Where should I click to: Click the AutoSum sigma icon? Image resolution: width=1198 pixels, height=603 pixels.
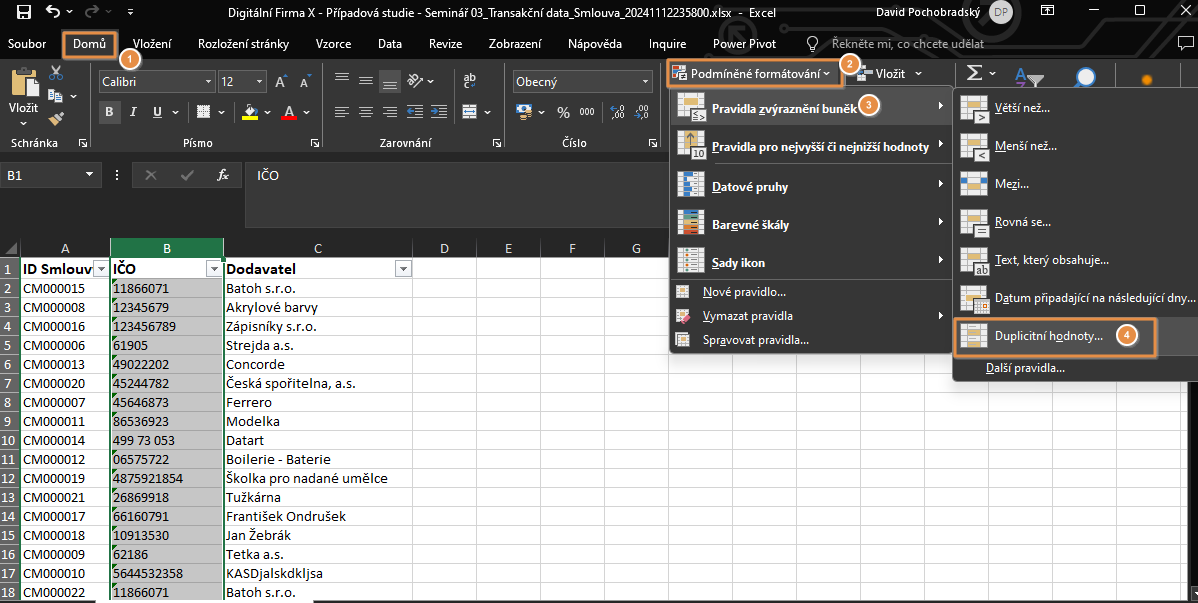point(974,72)
